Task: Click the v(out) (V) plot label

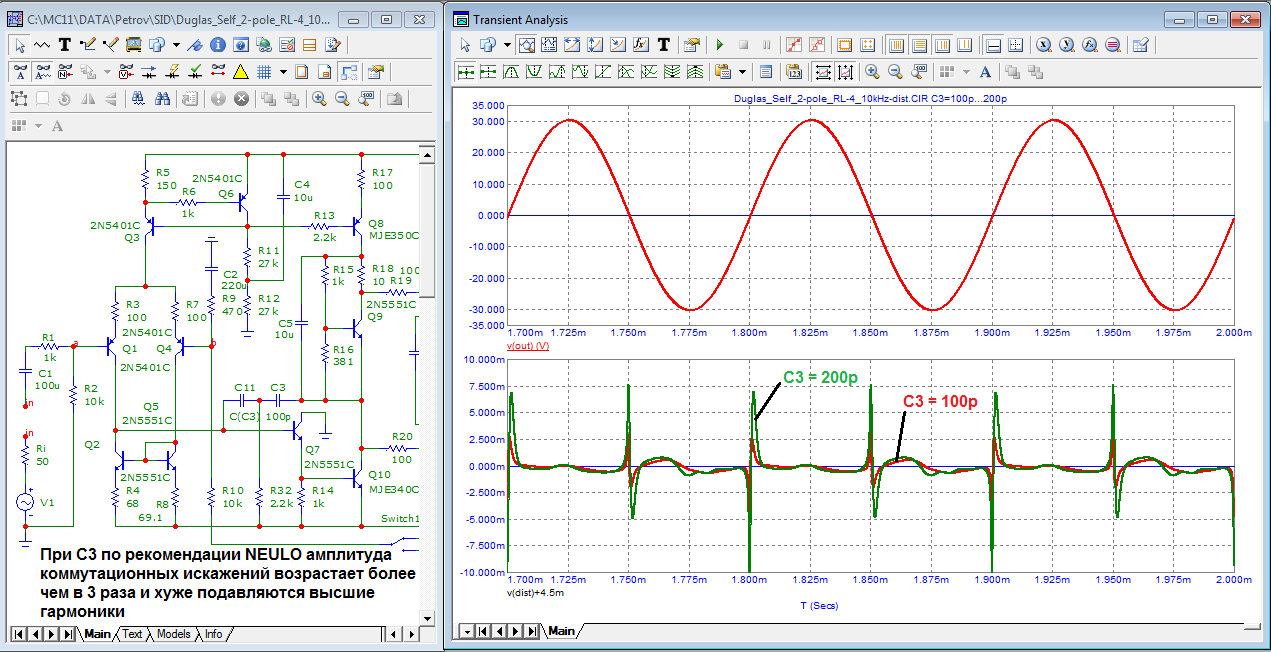Action: [528, 345]
